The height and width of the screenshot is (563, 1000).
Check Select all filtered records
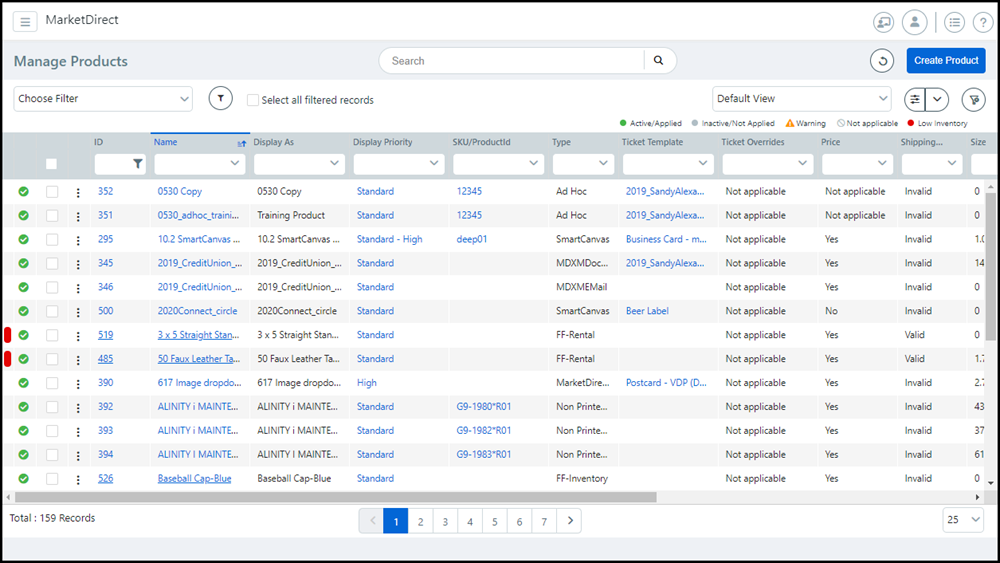click(253, 100)
